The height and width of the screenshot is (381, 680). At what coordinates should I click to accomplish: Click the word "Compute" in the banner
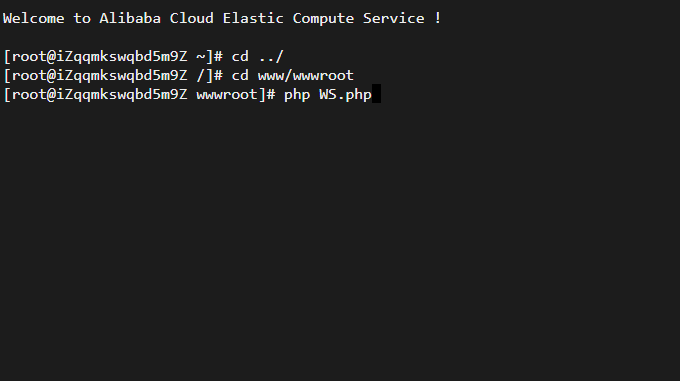pos(324,19)
